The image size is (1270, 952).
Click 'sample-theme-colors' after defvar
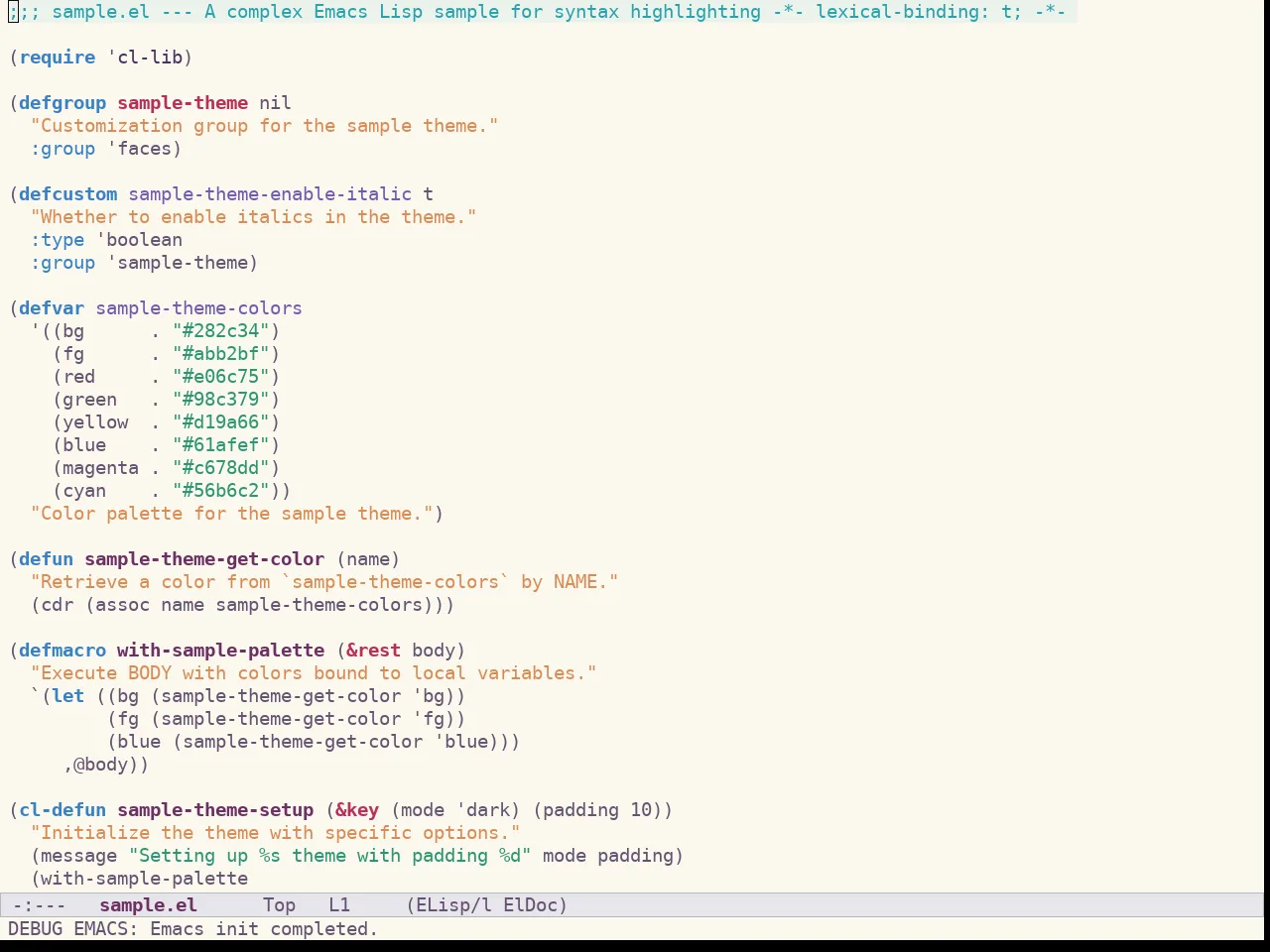199,308
